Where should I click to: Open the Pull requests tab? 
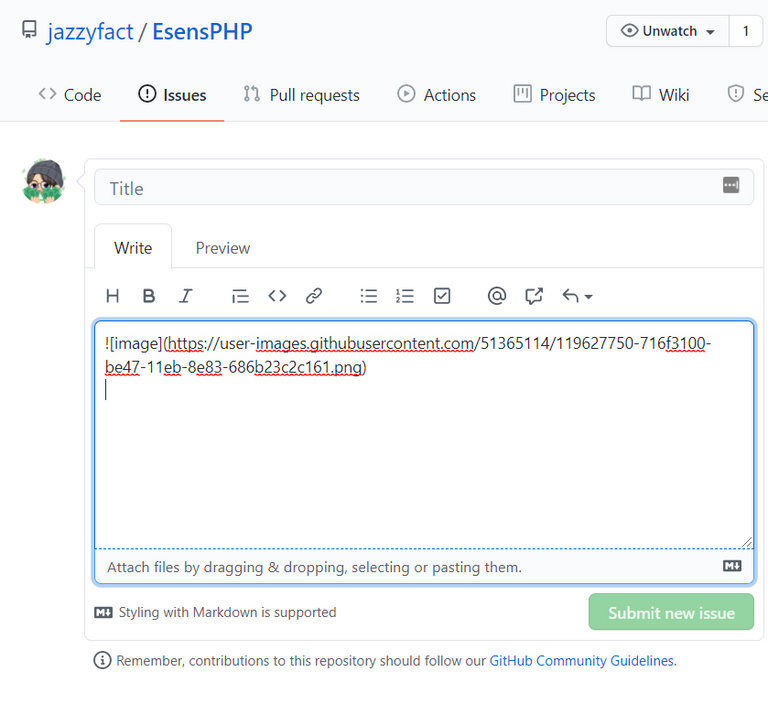pos(301,95)
